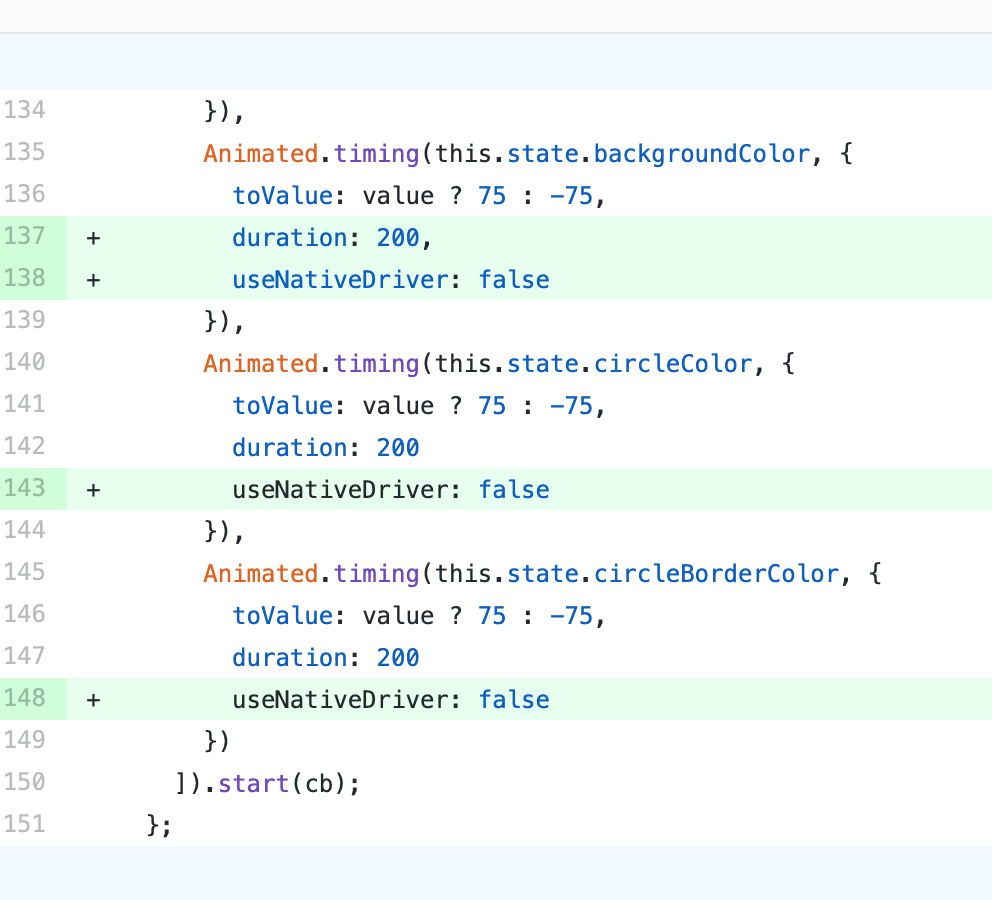Click the plus marker on line 137

(x=94, y=238)
